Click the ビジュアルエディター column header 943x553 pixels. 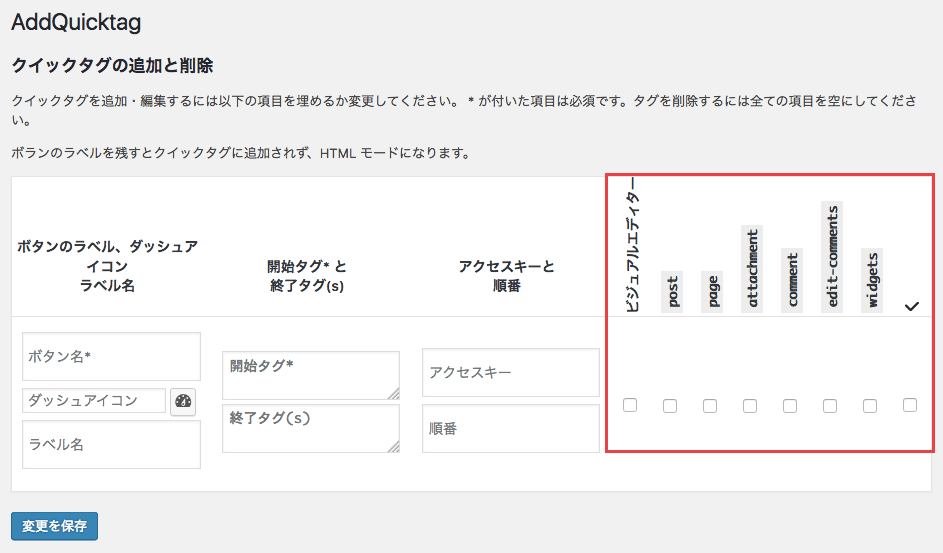631,245
